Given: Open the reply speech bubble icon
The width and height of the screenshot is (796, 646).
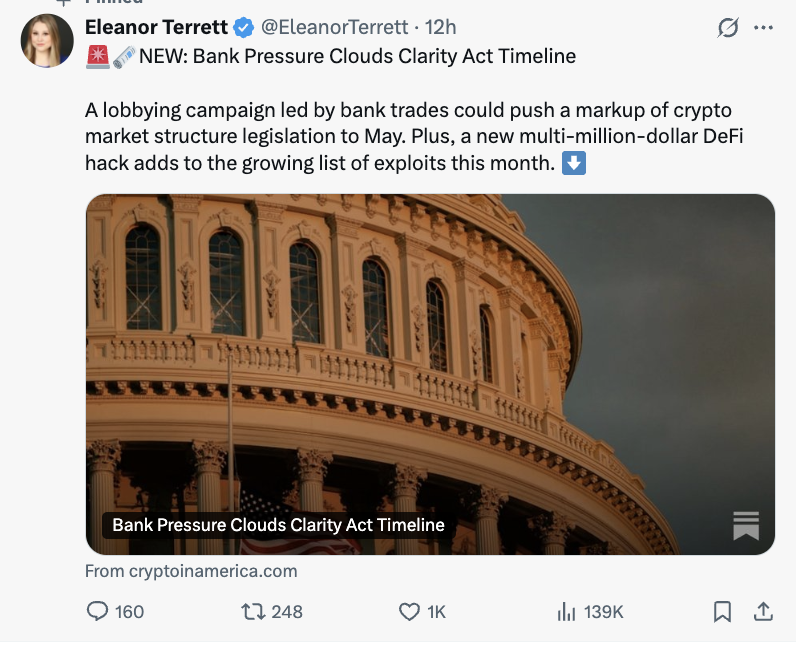Looking at the screenshot, I should coord(99,611).
